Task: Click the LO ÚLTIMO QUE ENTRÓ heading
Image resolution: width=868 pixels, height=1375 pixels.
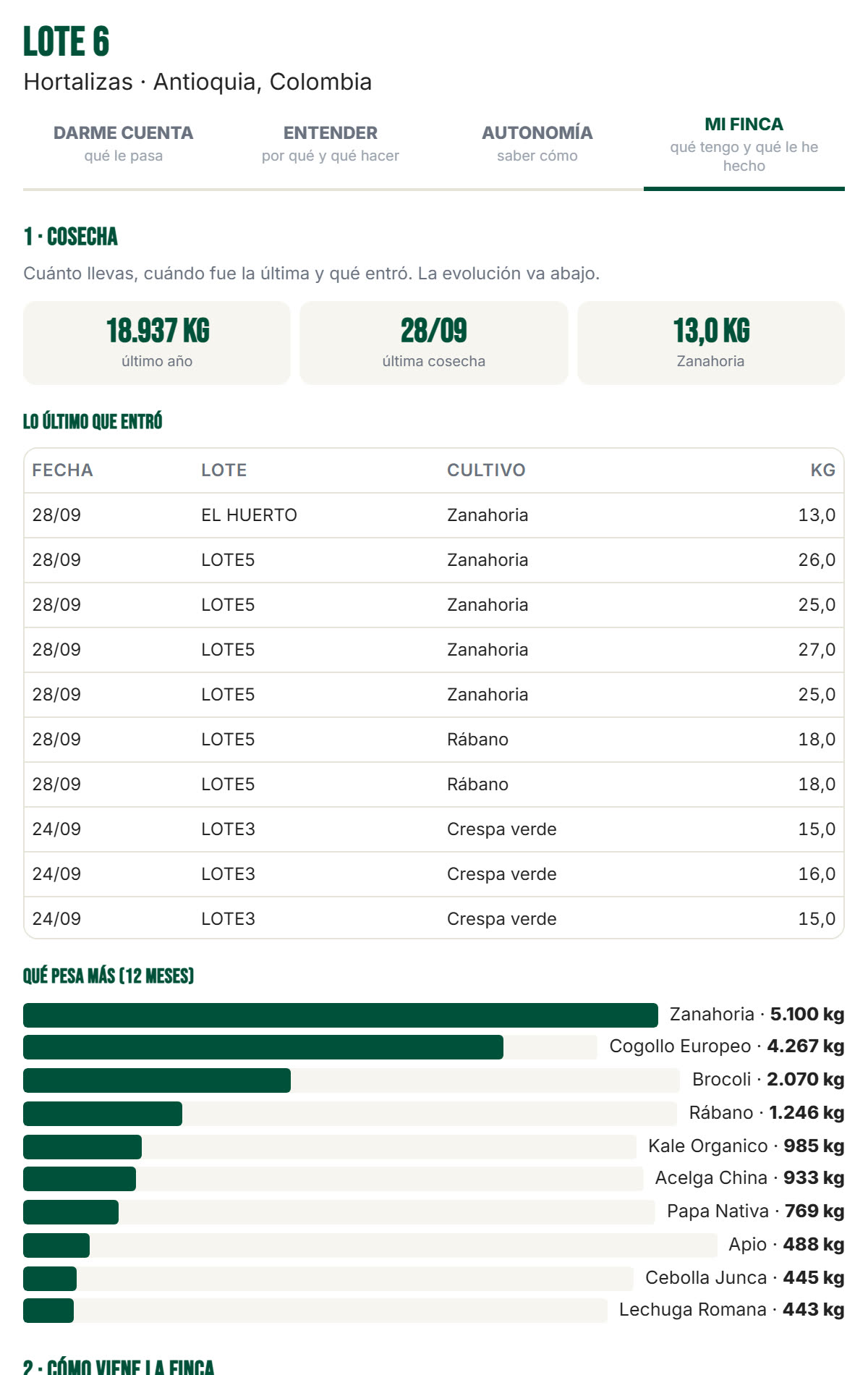Action: [93, 421]
